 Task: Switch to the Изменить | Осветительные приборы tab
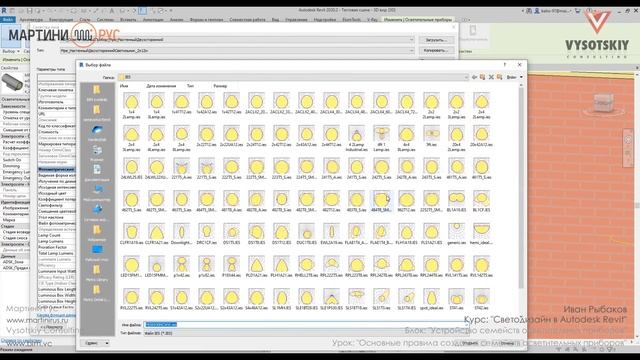[x=418, y=20]
